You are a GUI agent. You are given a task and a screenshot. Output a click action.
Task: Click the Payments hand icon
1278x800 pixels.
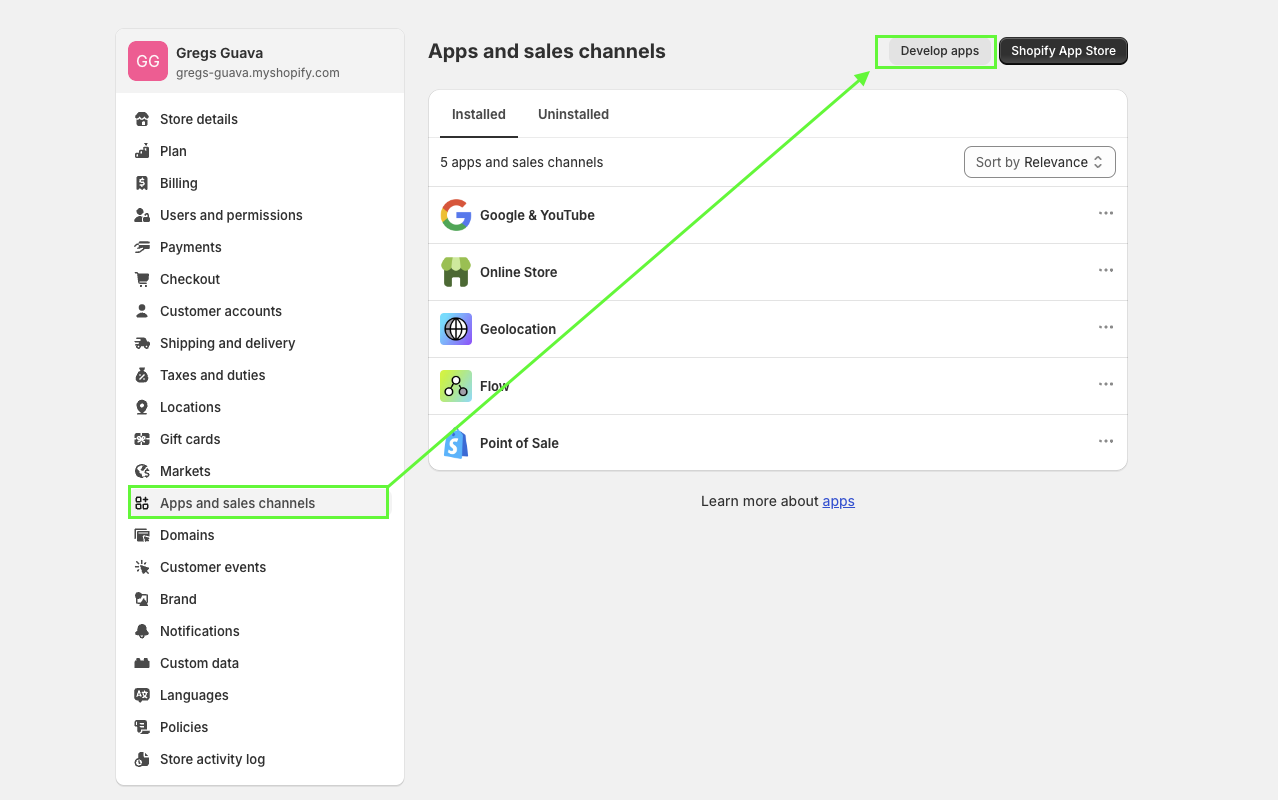tap(142, 247)
